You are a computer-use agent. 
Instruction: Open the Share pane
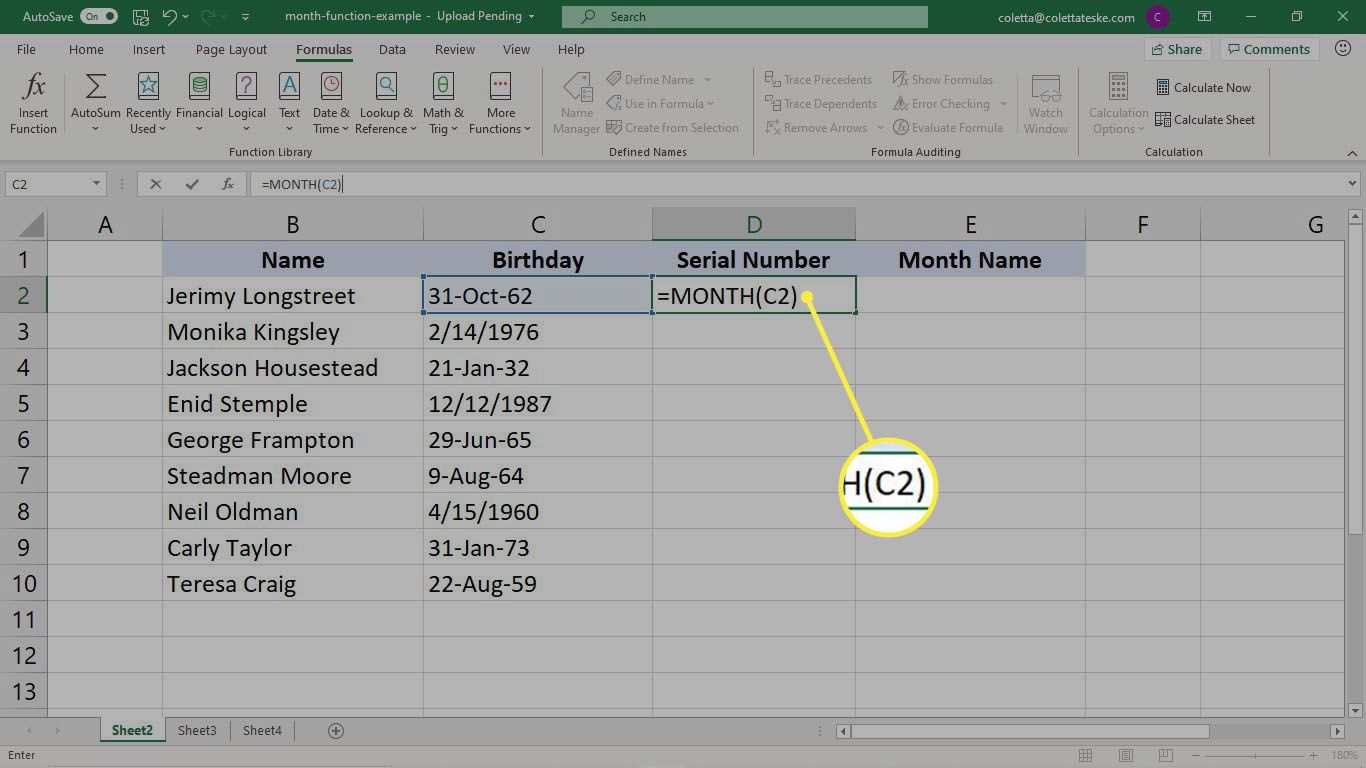[x=1177, y=49]
